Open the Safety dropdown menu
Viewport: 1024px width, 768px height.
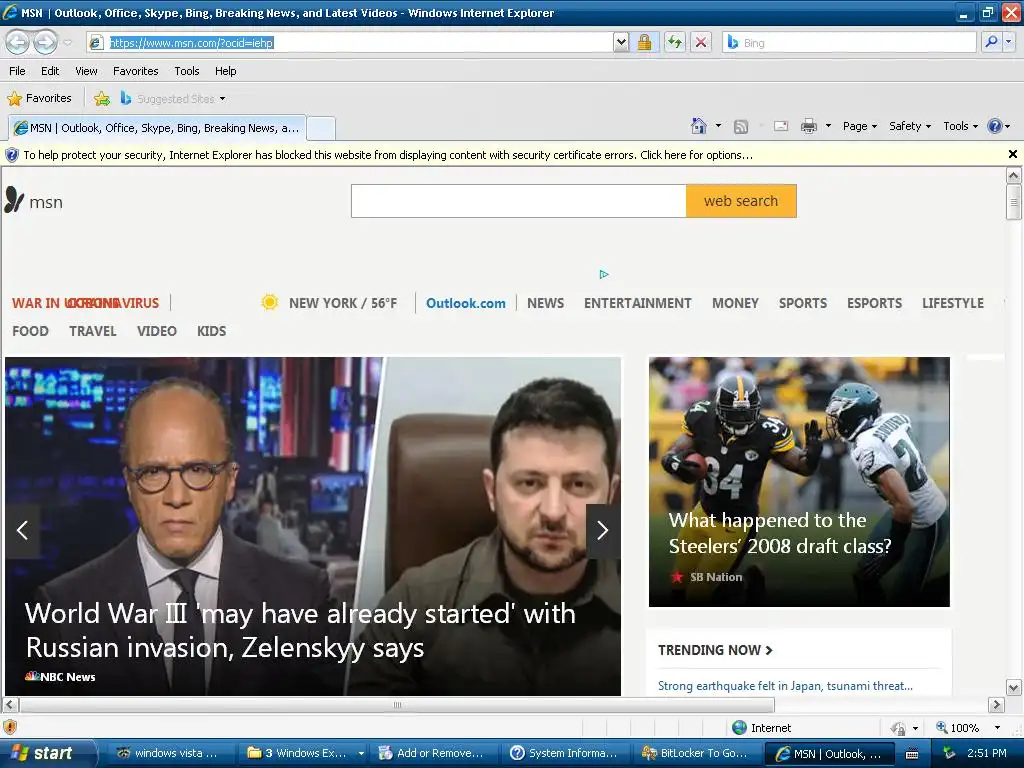tap(910, 126)
